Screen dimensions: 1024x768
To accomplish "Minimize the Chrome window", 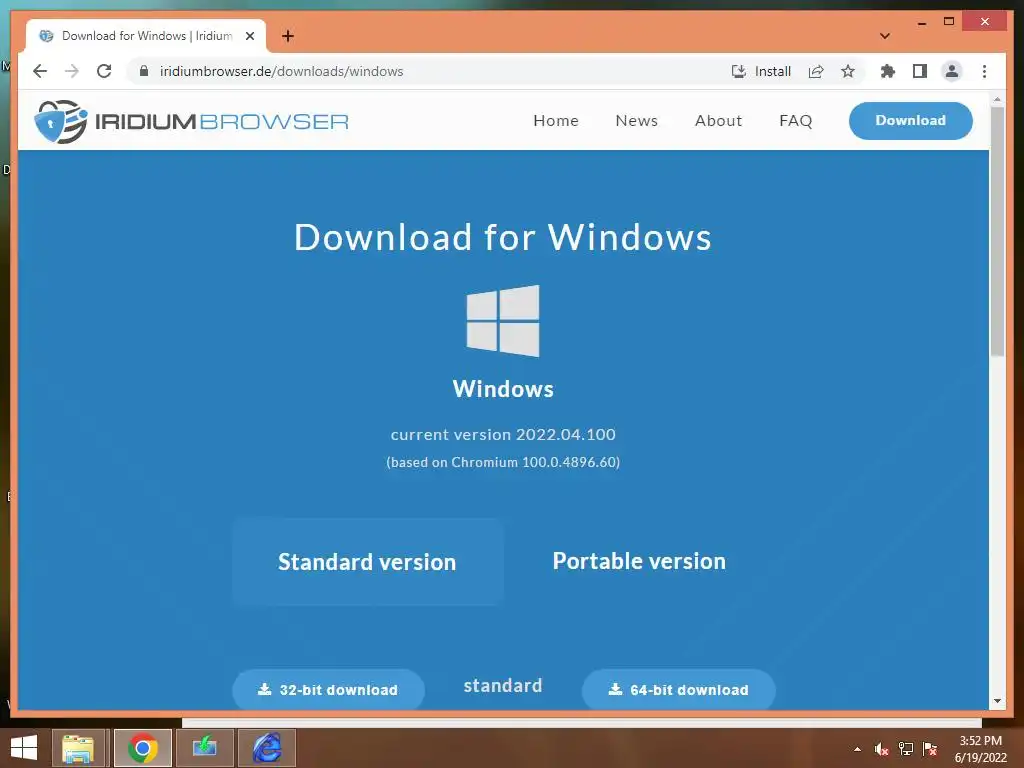I will 921,22.
